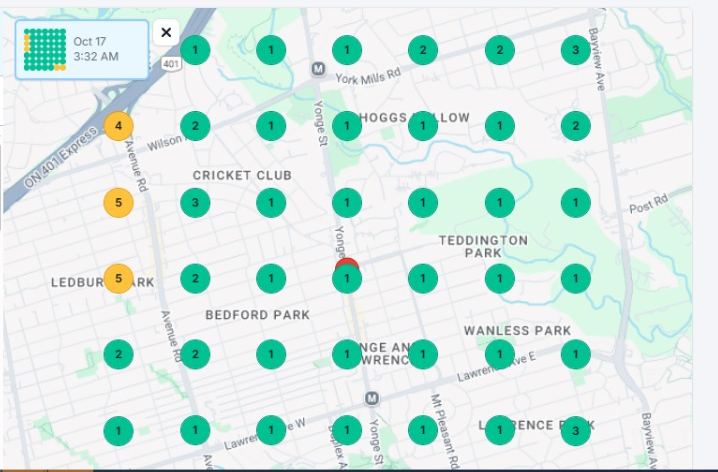This screenshot has width=718, height=472.
Task: Select the green 2 marker left of Bedford Park
Action: point(195,279)
